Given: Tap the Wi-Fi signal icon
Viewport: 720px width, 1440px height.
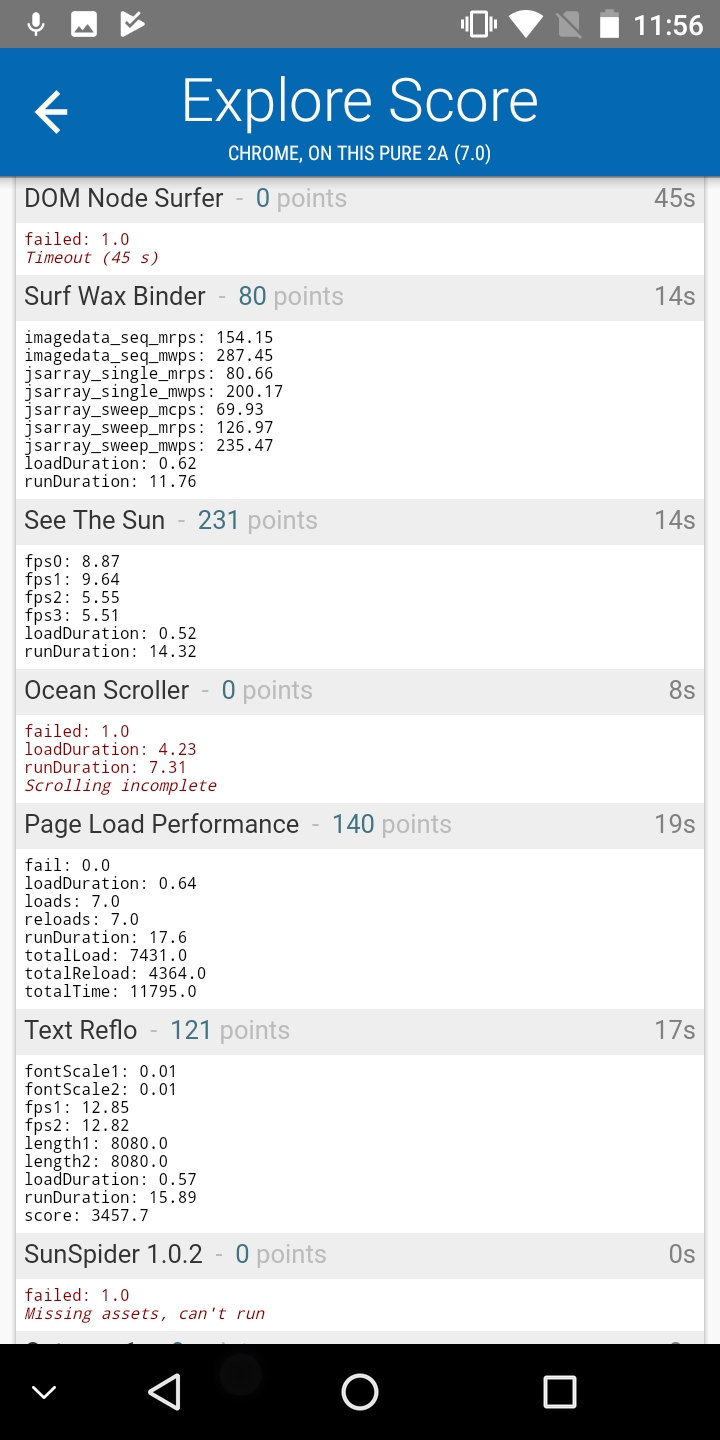Looking at the screenshot, I should (525, 24).
